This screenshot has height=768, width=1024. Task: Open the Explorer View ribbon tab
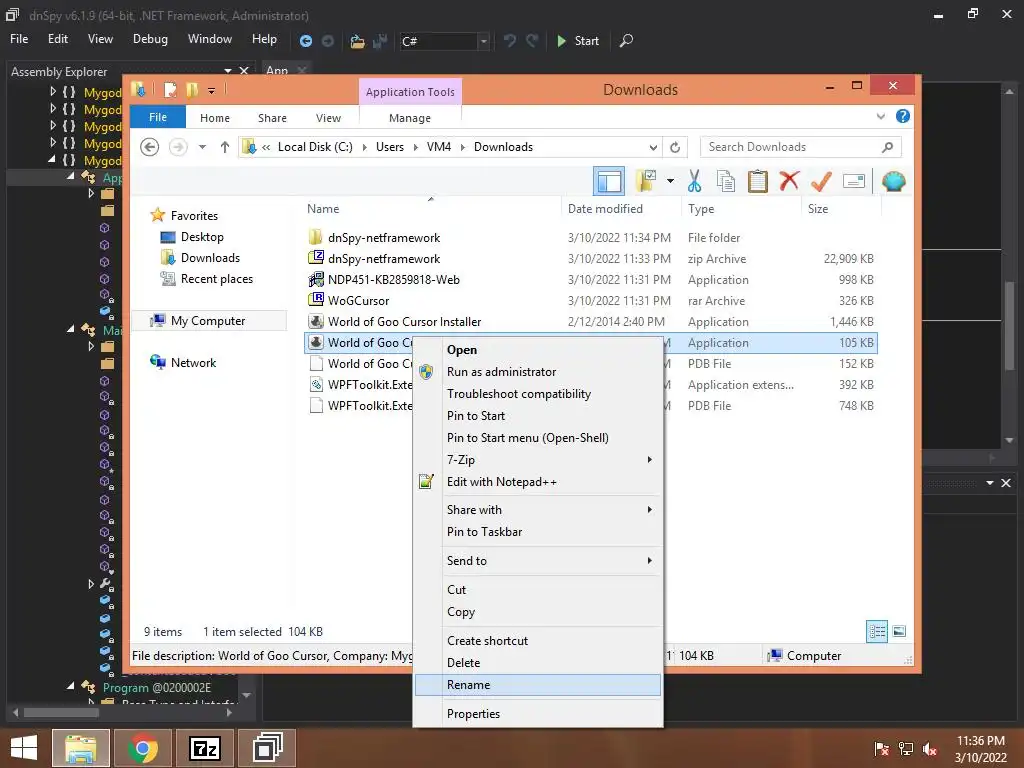click(328, 118)
